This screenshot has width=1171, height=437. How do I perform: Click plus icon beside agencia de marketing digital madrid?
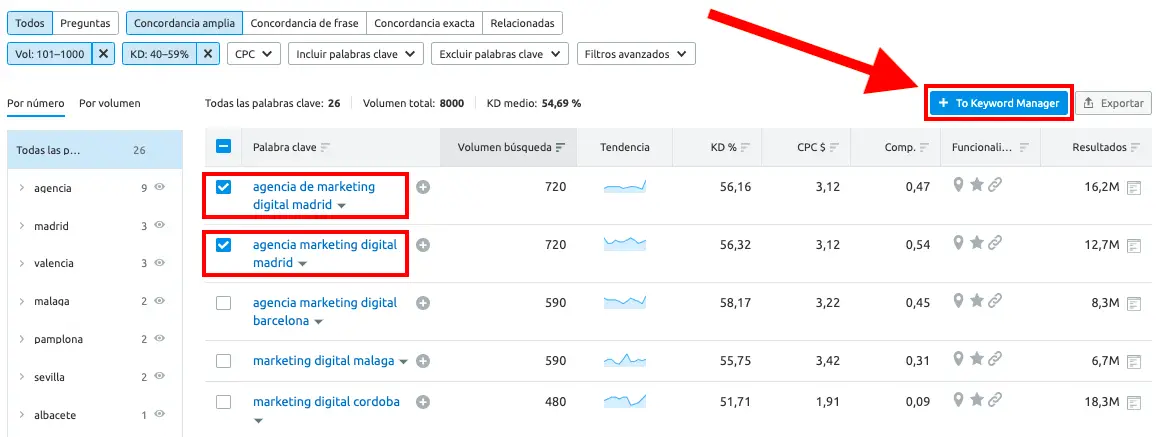(x=423, y=187)
